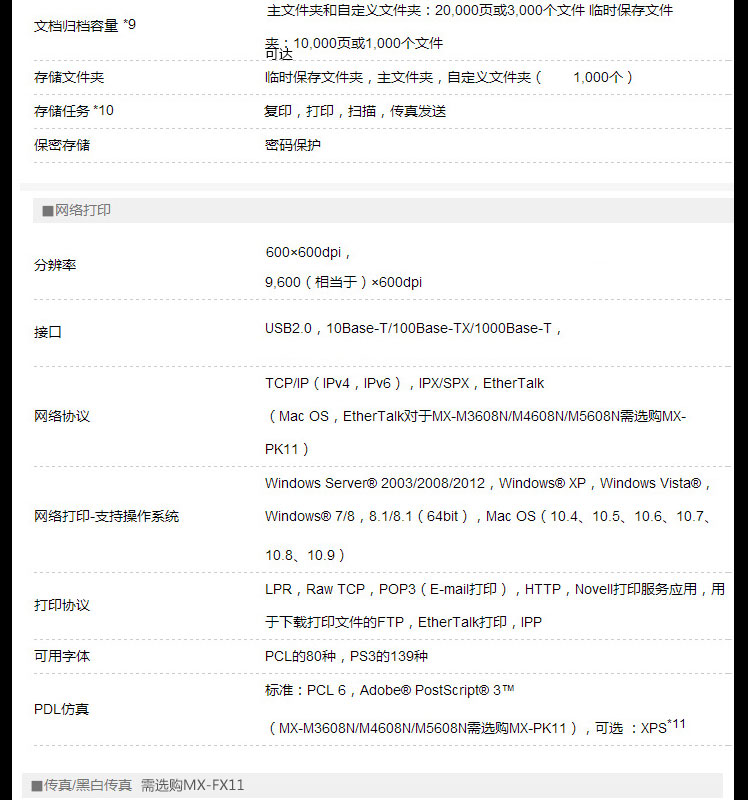Click the 存储任务 *10 label

click(74, 111)
